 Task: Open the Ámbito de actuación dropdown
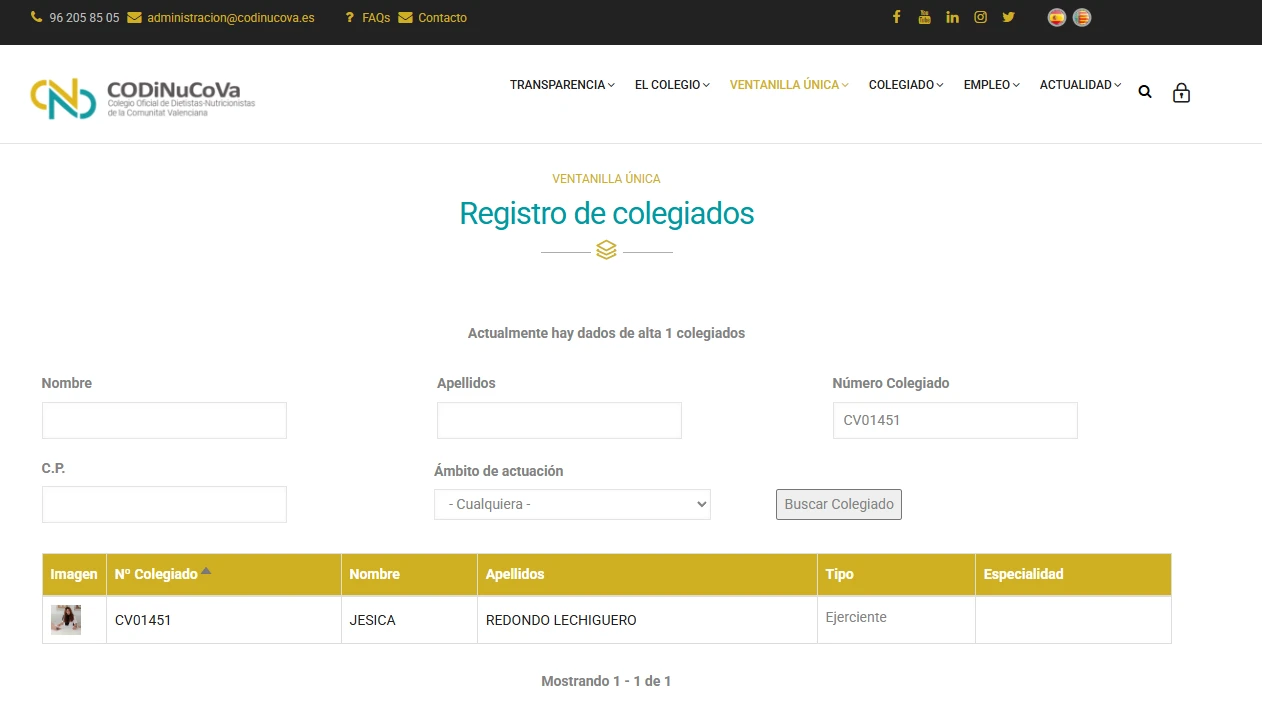pyautogui.click(x=572, y=504)
